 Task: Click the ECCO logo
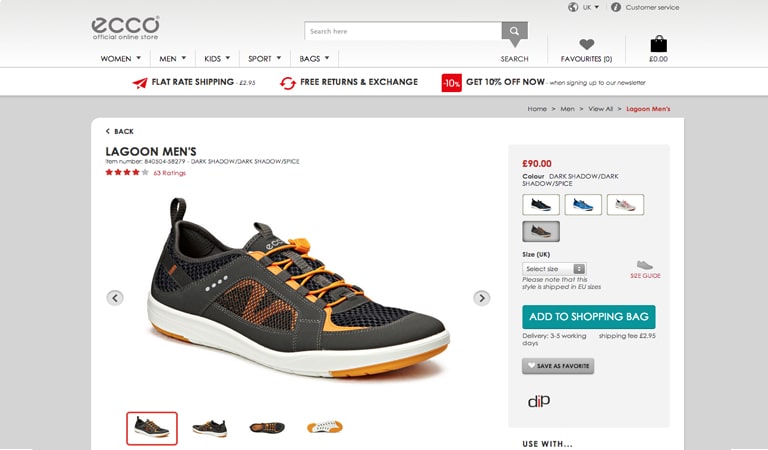(x=125, y=28)
